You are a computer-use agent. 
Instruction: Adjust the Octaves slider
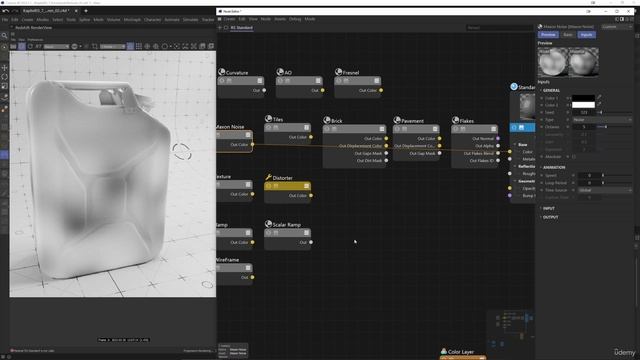coord(614,127)
